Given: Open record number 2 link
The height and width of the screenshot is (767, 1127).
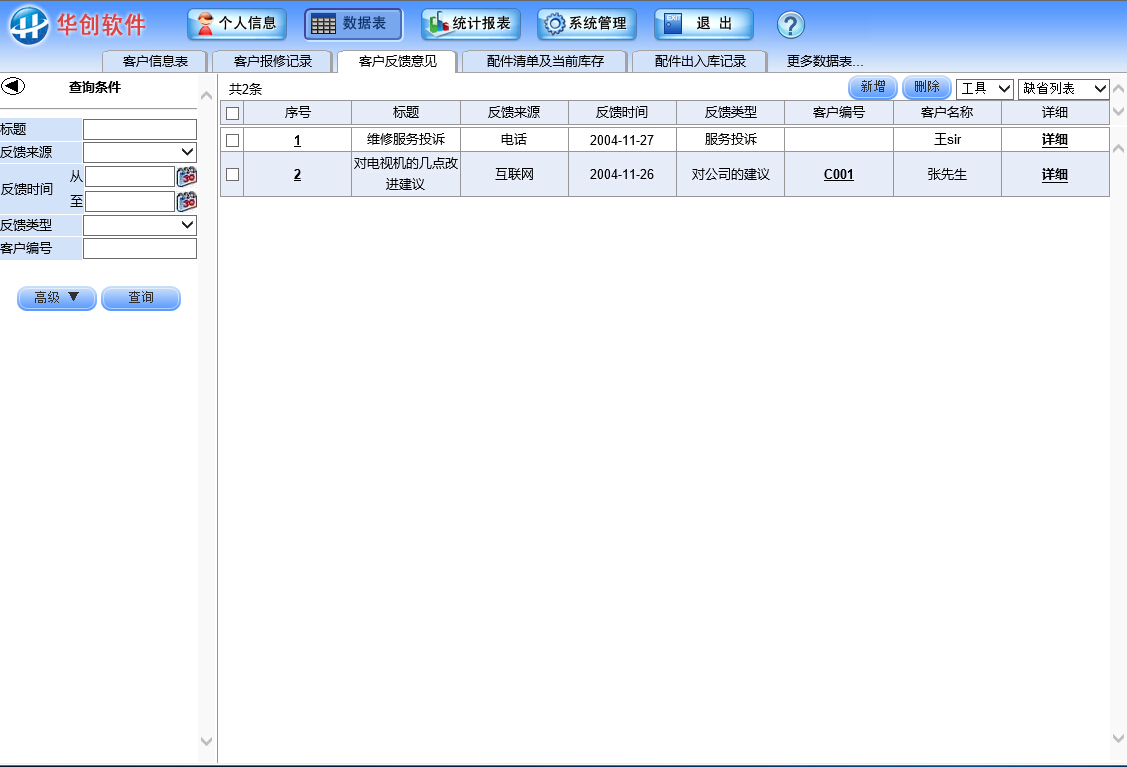Looking at the screenshot, I should click(297, 174).
